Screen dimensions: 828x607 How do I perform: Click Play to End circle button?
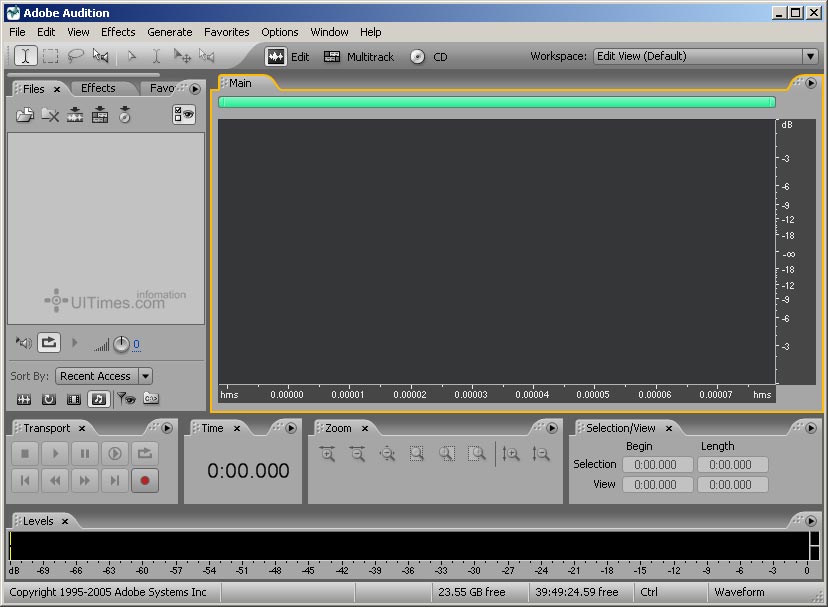pos(115,453)
